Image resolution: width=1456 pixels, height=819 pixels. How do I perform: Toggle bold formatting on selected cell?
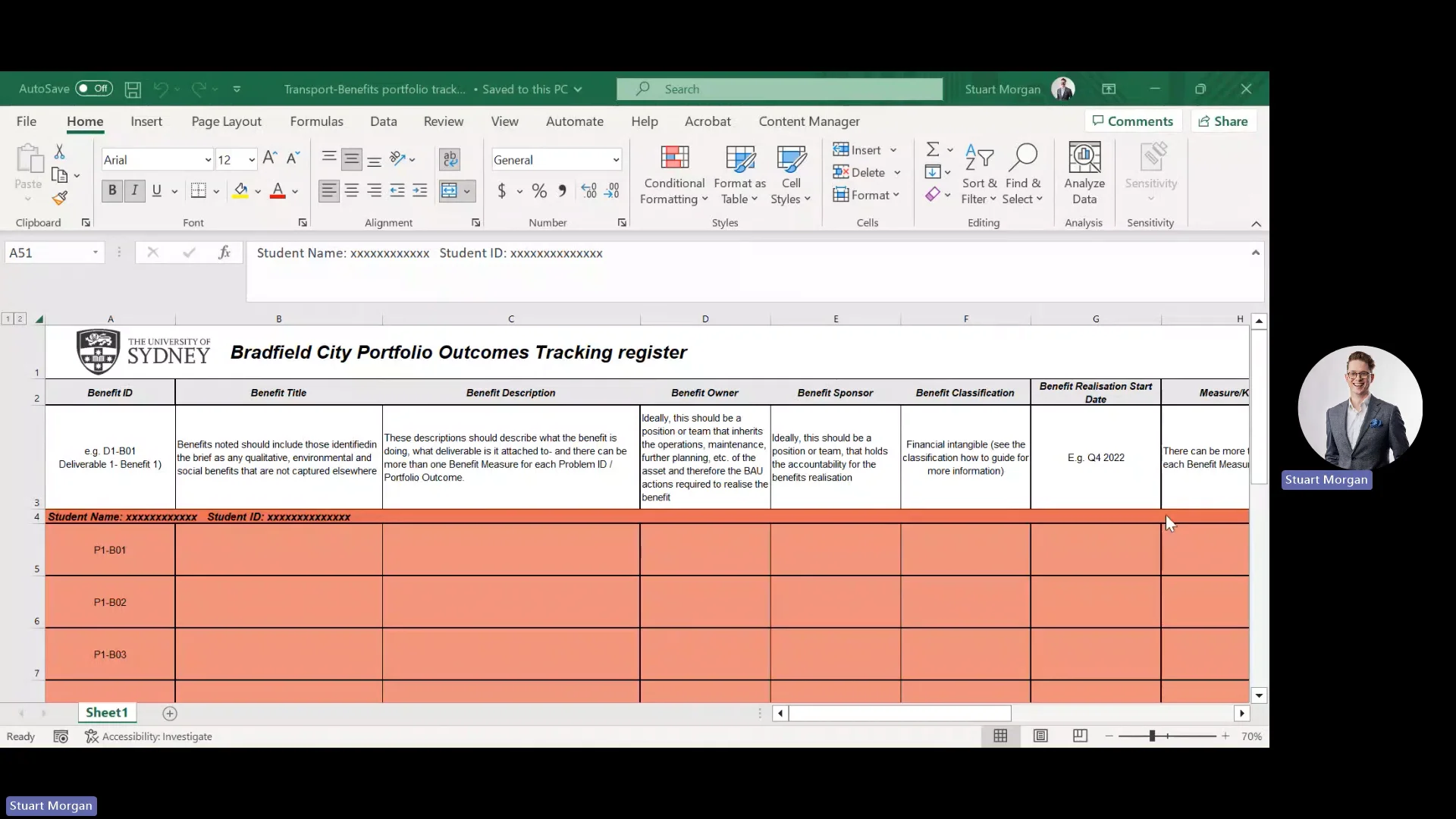click(112, 190)
